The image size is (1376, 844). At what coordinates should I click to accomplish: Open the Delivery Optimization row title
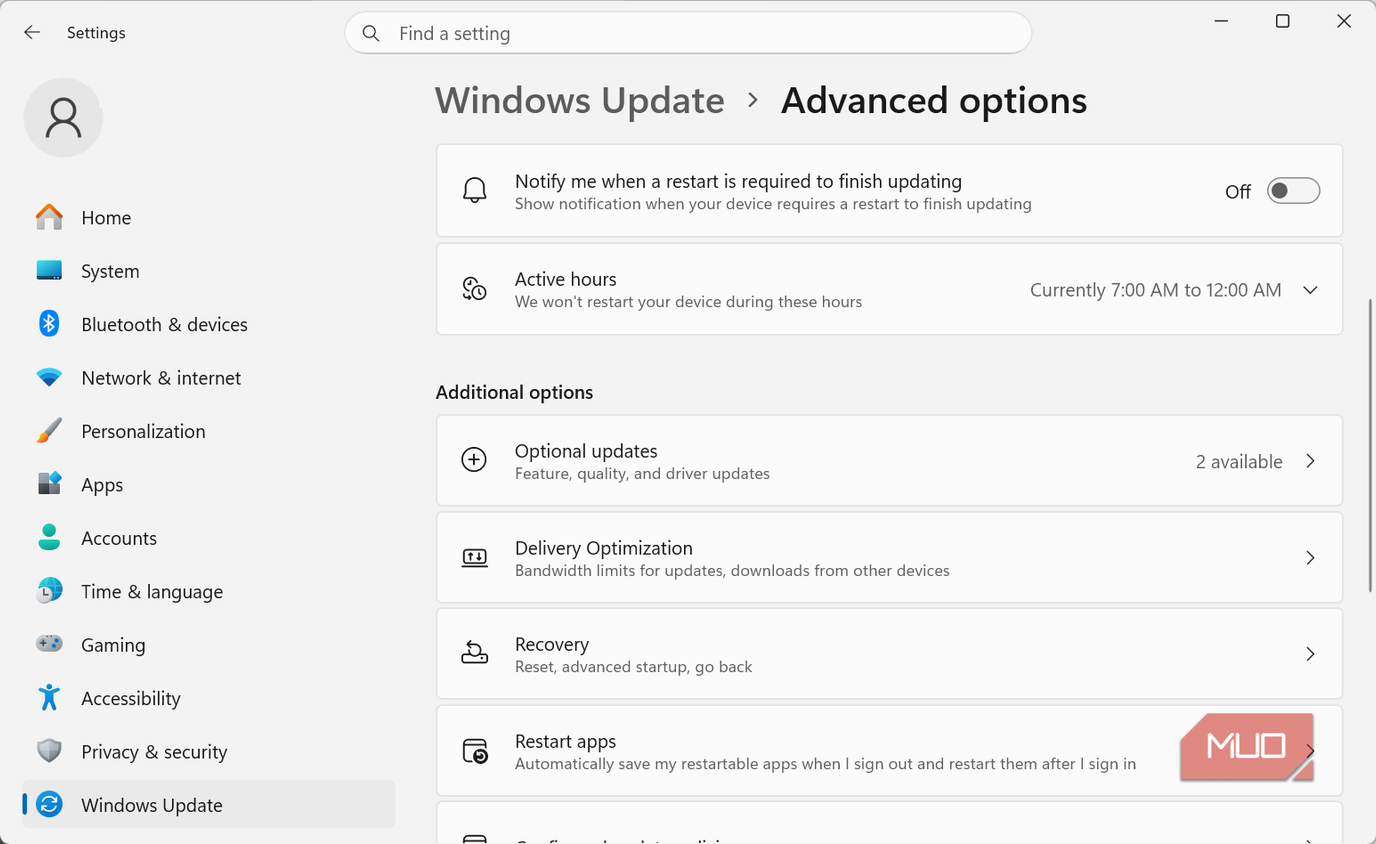click(x=604, y=548)
